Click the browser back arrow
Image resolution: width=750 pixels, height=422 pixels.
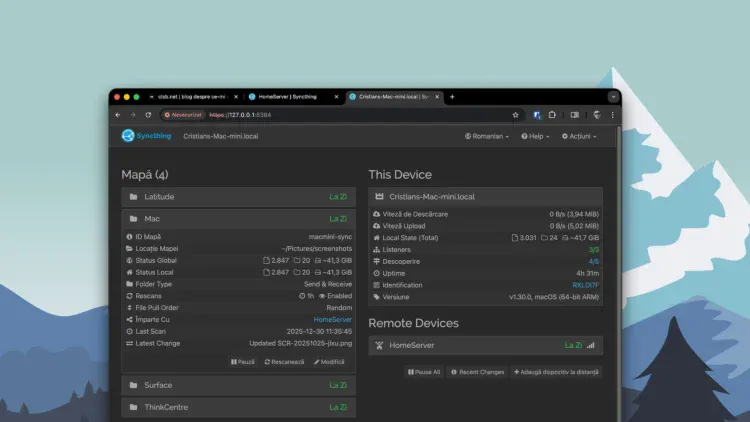pyautogui.click(x=118, y=115)
